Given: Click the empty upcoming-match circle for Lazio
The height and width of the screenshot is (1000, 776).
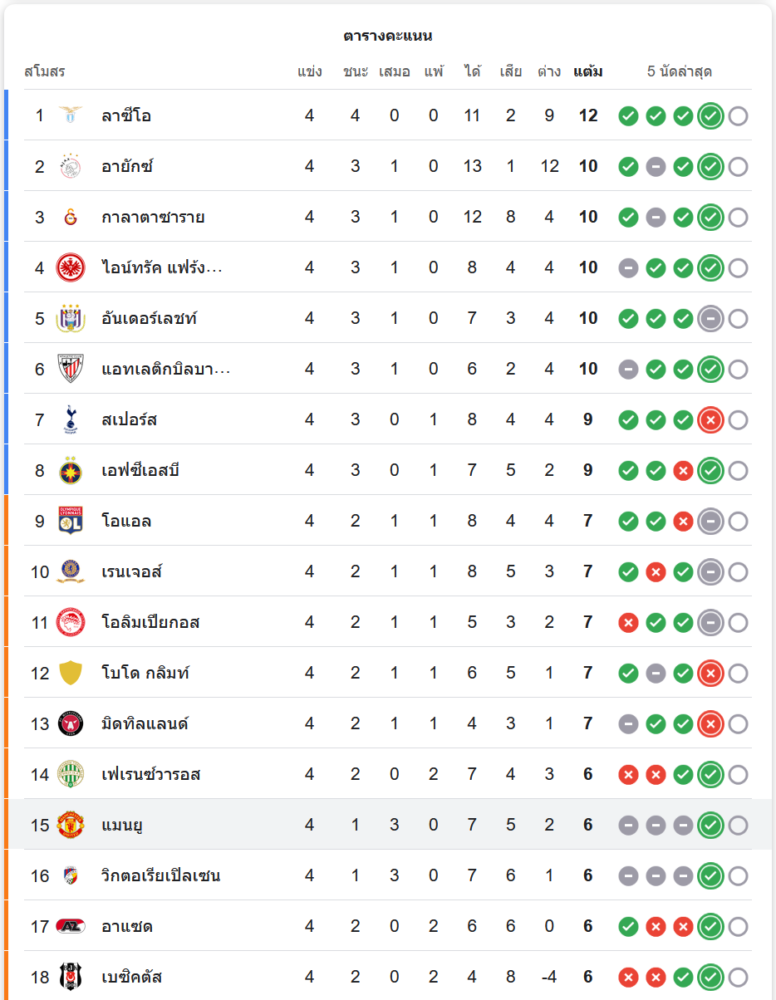Looking at the screenshot, I should (x=738, y=116).
